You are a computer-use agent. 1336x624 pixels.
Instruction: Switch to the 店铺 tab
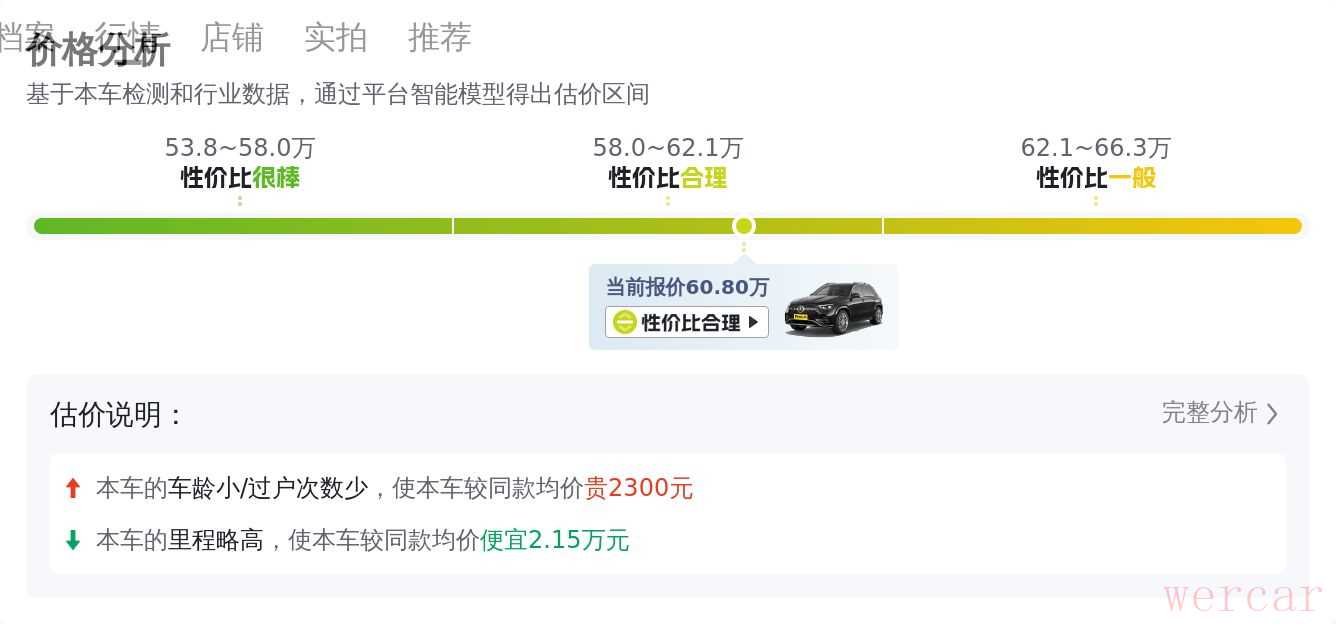pyautogui.click(x=232, y=38)
